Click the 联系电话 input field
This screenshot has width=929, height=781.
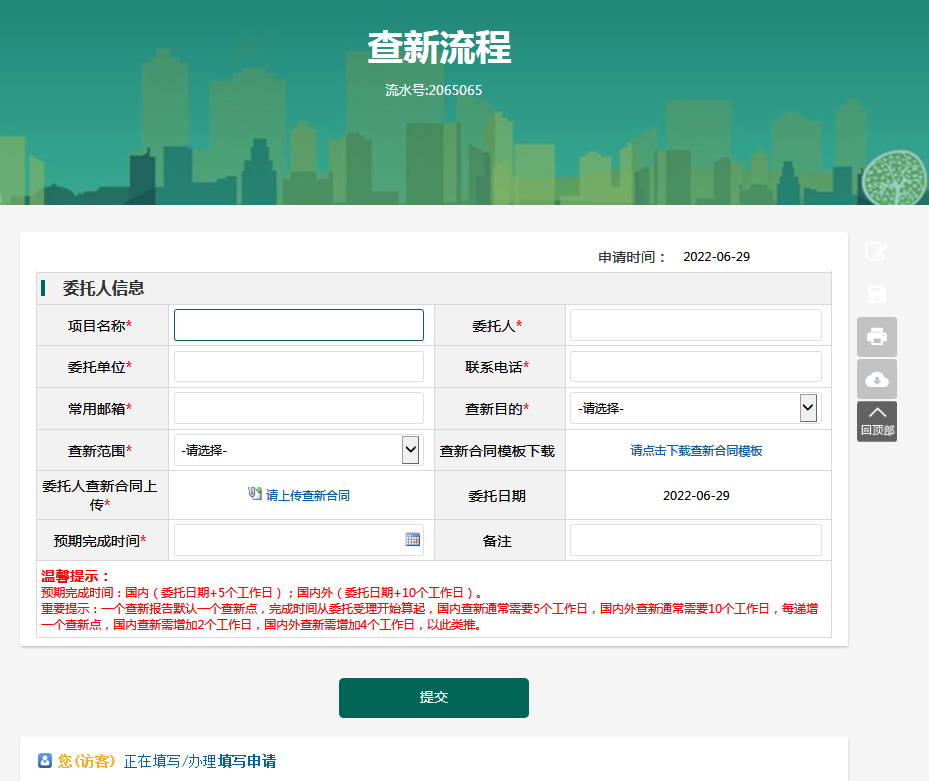695,367
